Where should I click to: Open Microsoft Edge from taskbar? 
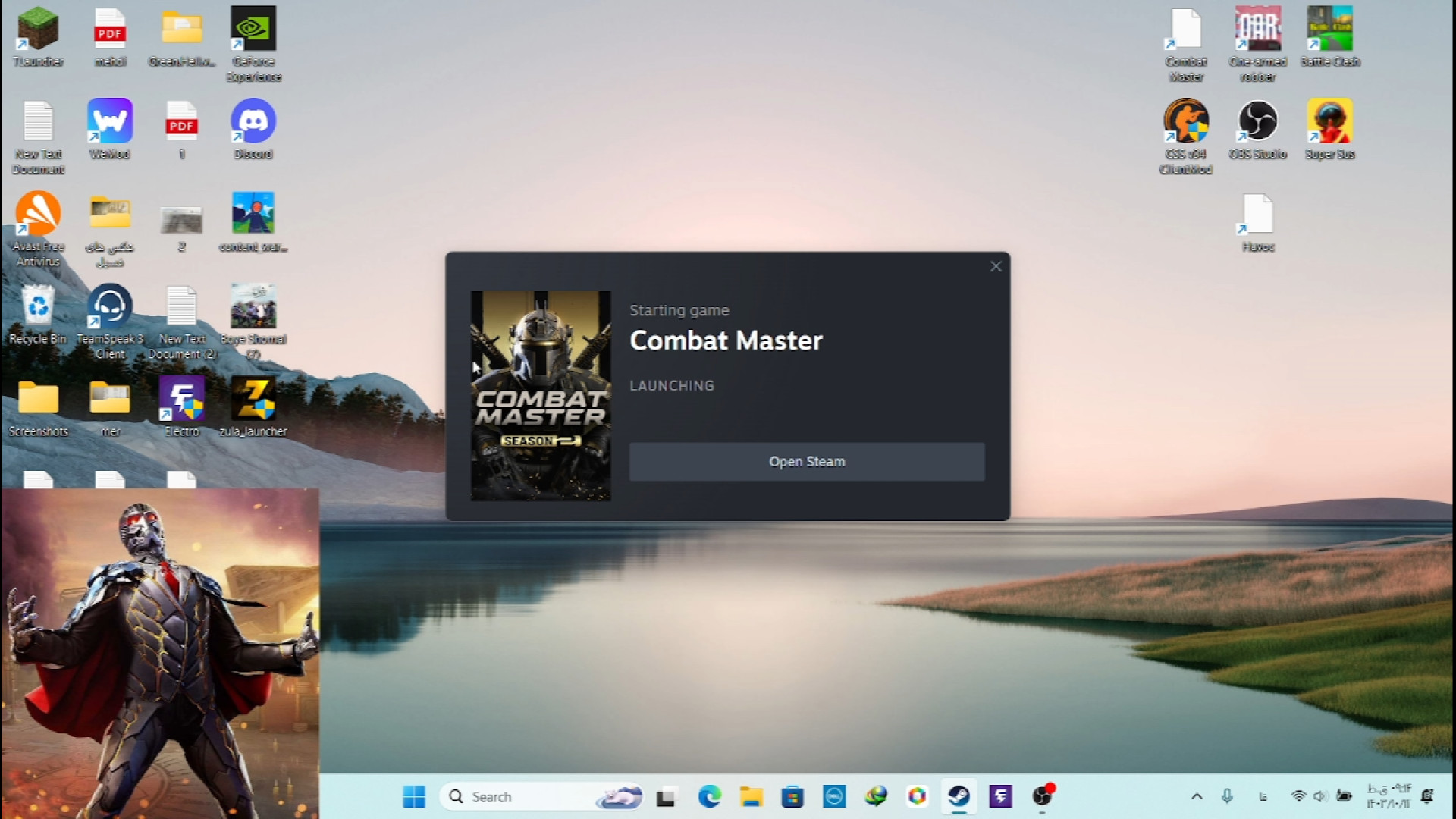pos(709,796)
